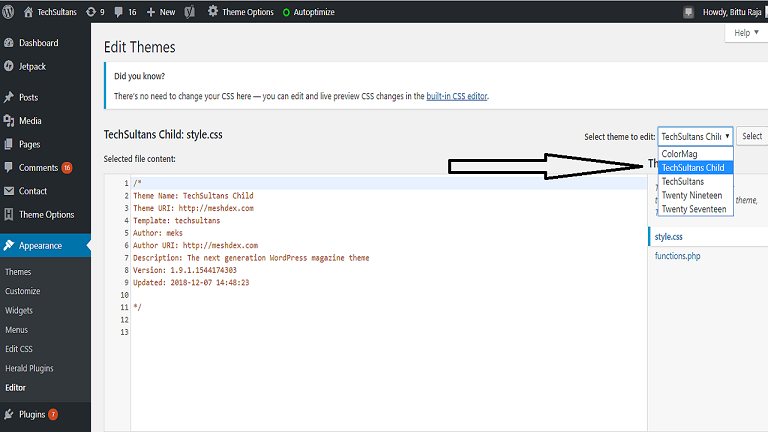Open the Editor submenu
This screenshot has height=432, width=768.
click(15, 387)
